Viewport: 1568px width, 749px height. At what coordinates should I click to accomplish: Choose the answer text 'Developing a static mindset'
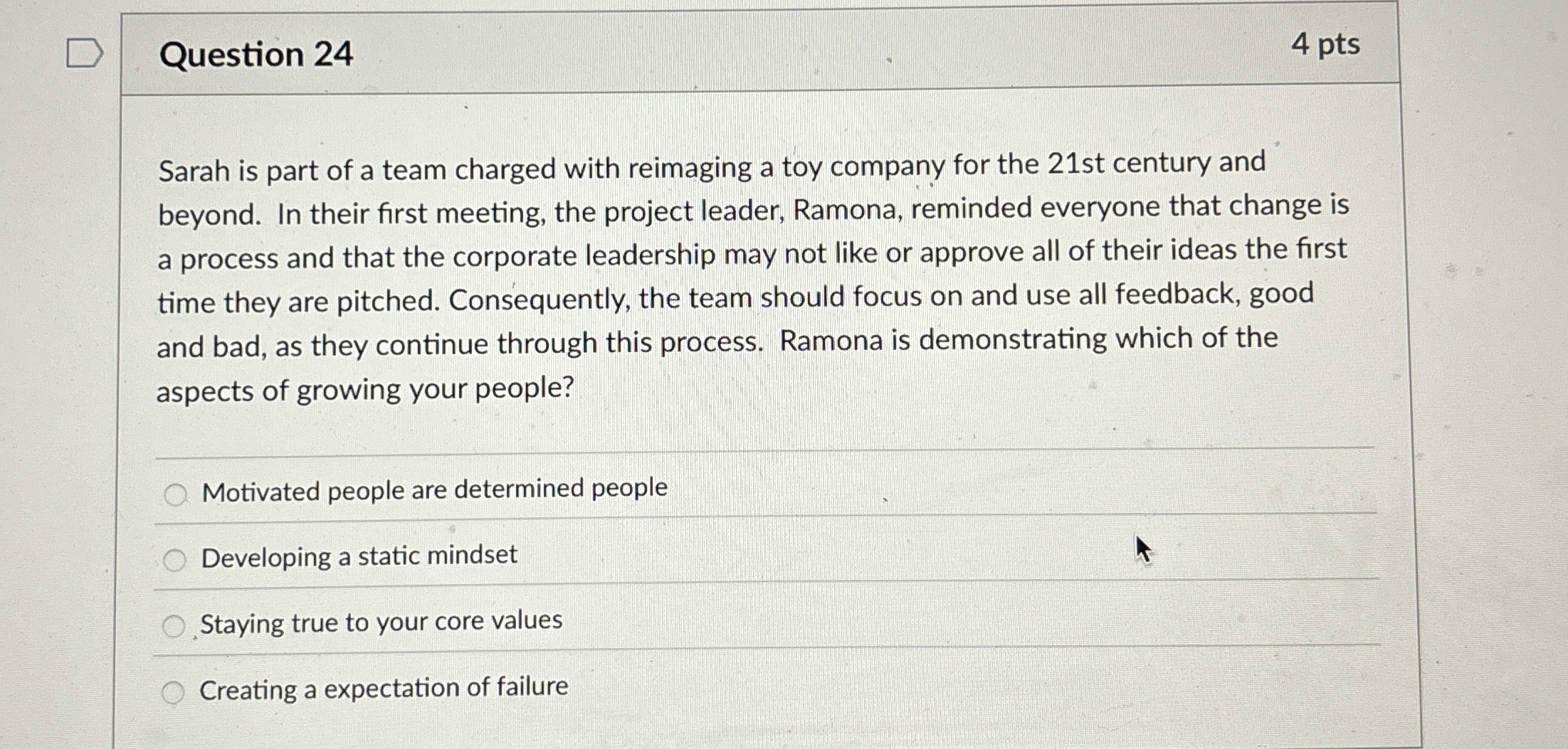tap(358, 557)
